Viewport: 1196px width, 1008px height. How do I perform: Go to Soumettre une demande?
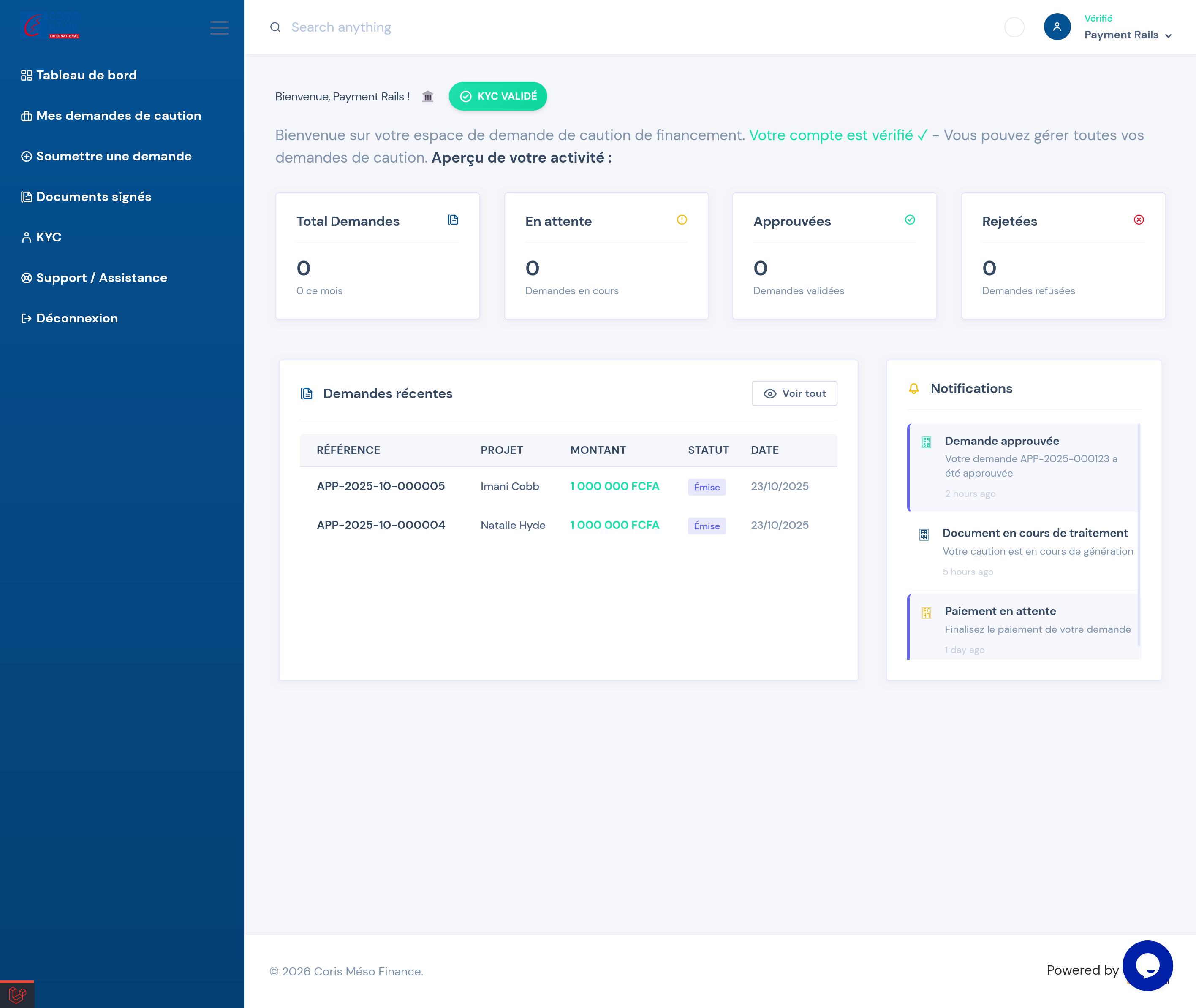point(113,157)
